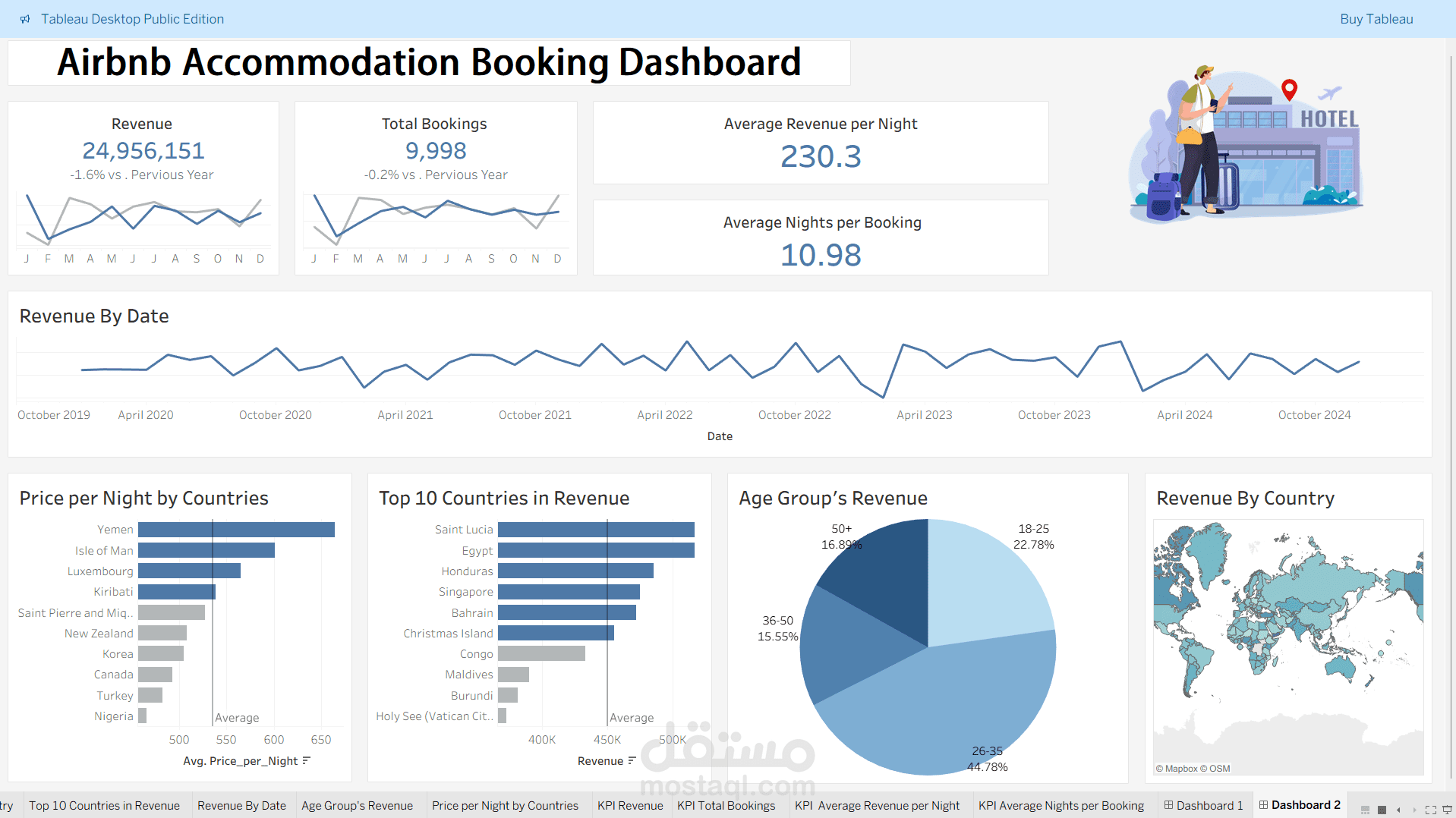Viewport: 1456px width, 818px height.
Task: Select the Bahrain revenue bar
Action: pos(567,612)
